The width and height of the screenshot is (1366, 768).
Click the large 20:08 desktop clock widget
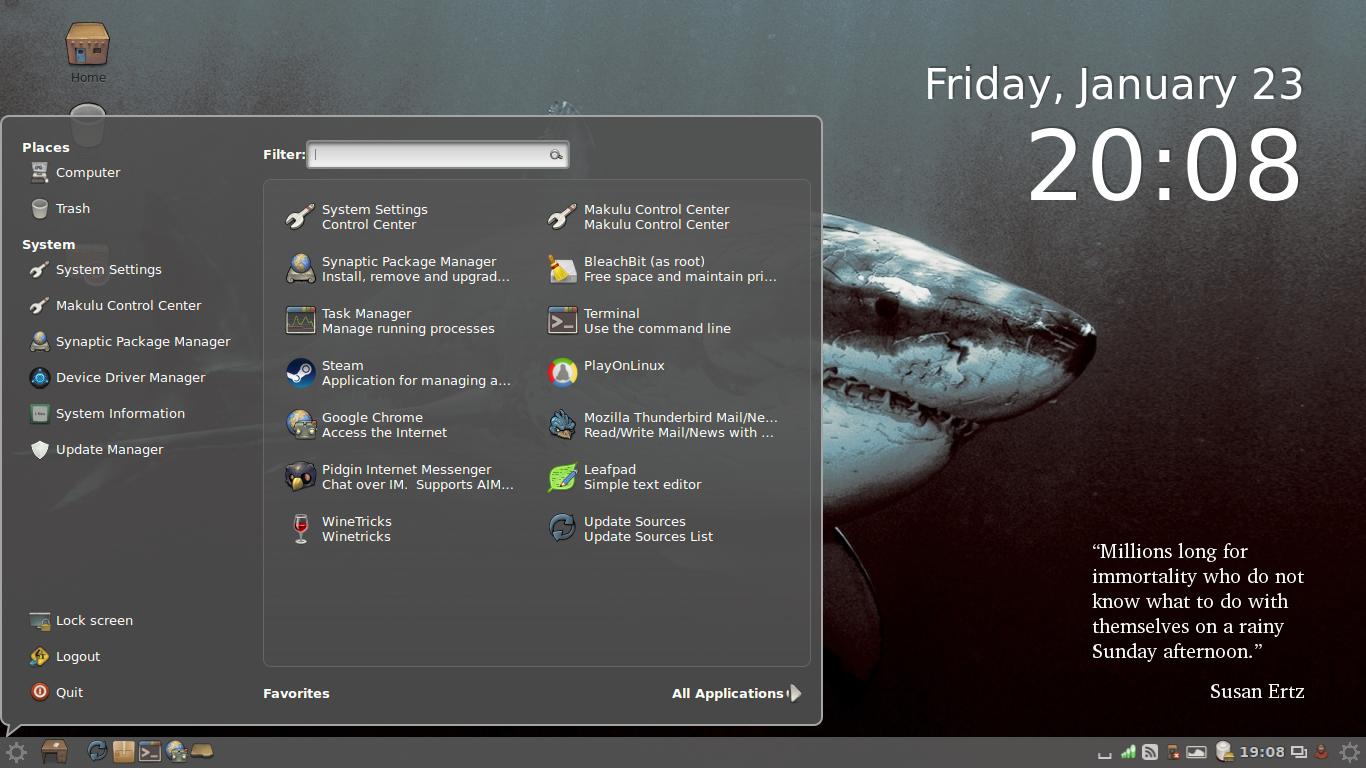[x=1165, y=166]
